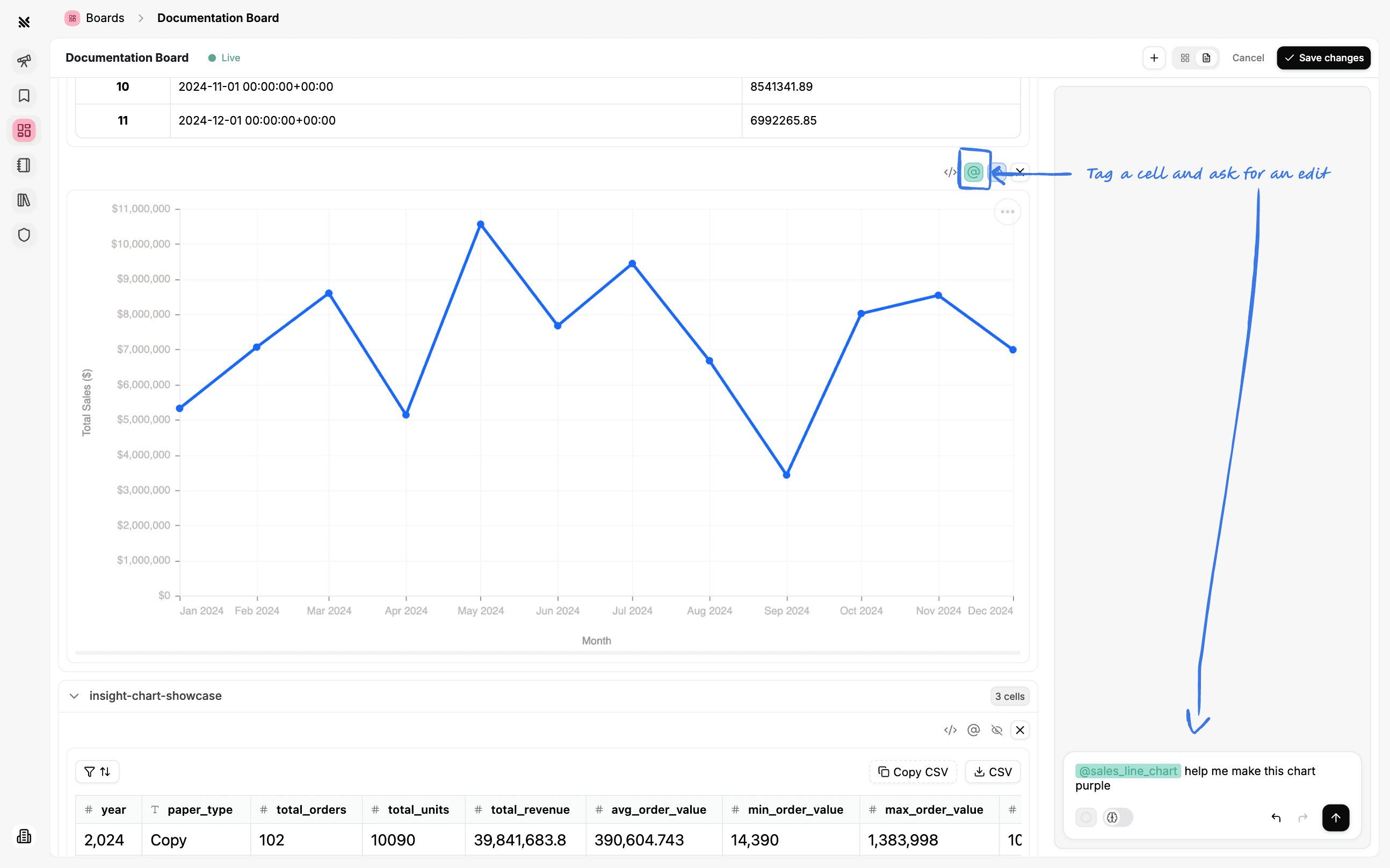Copy table data using Copy CSV
The height and width of the screenshot is (868, 1390).
pos(913,771)
